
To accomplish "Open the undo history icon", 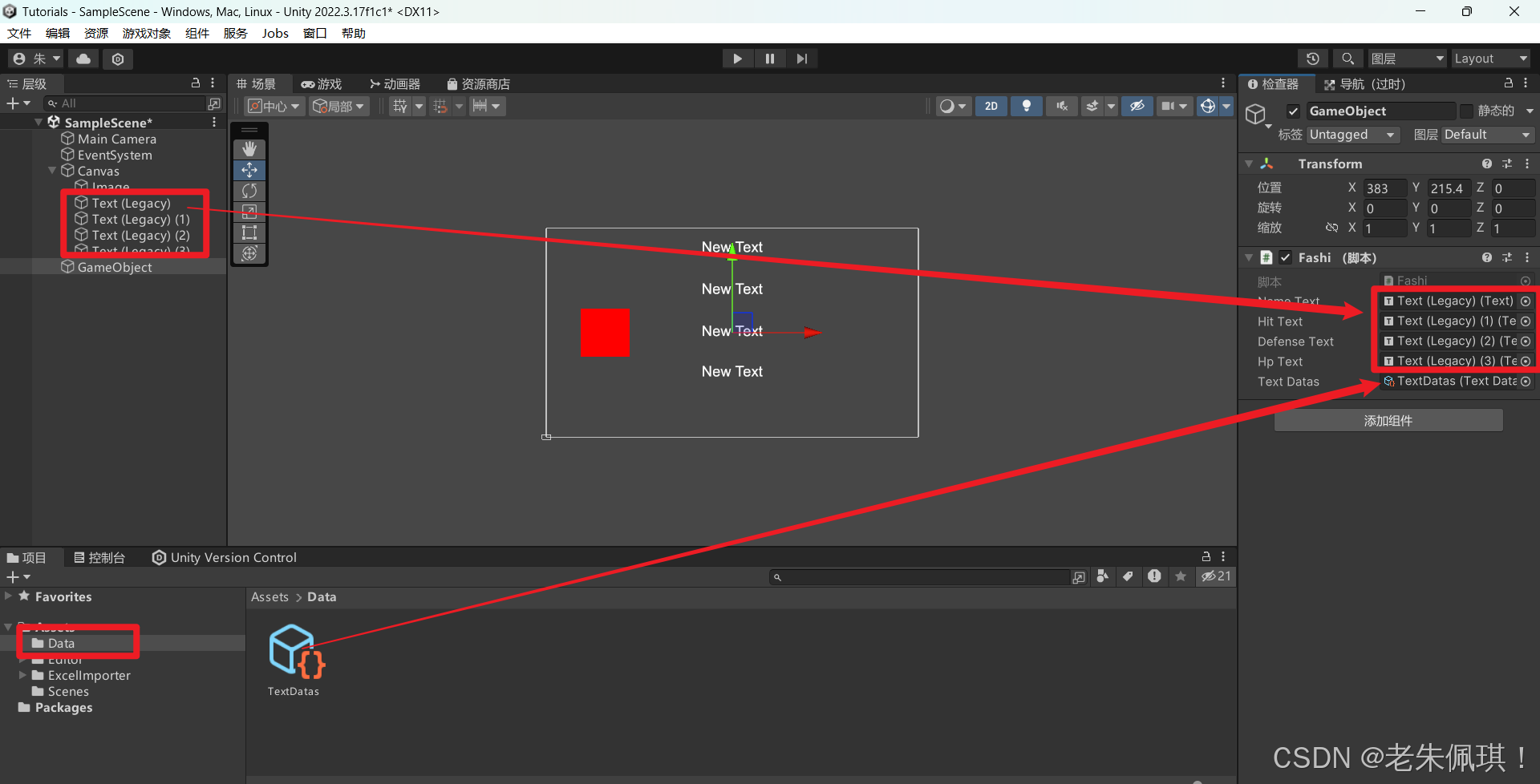I will pos(1313,59).
